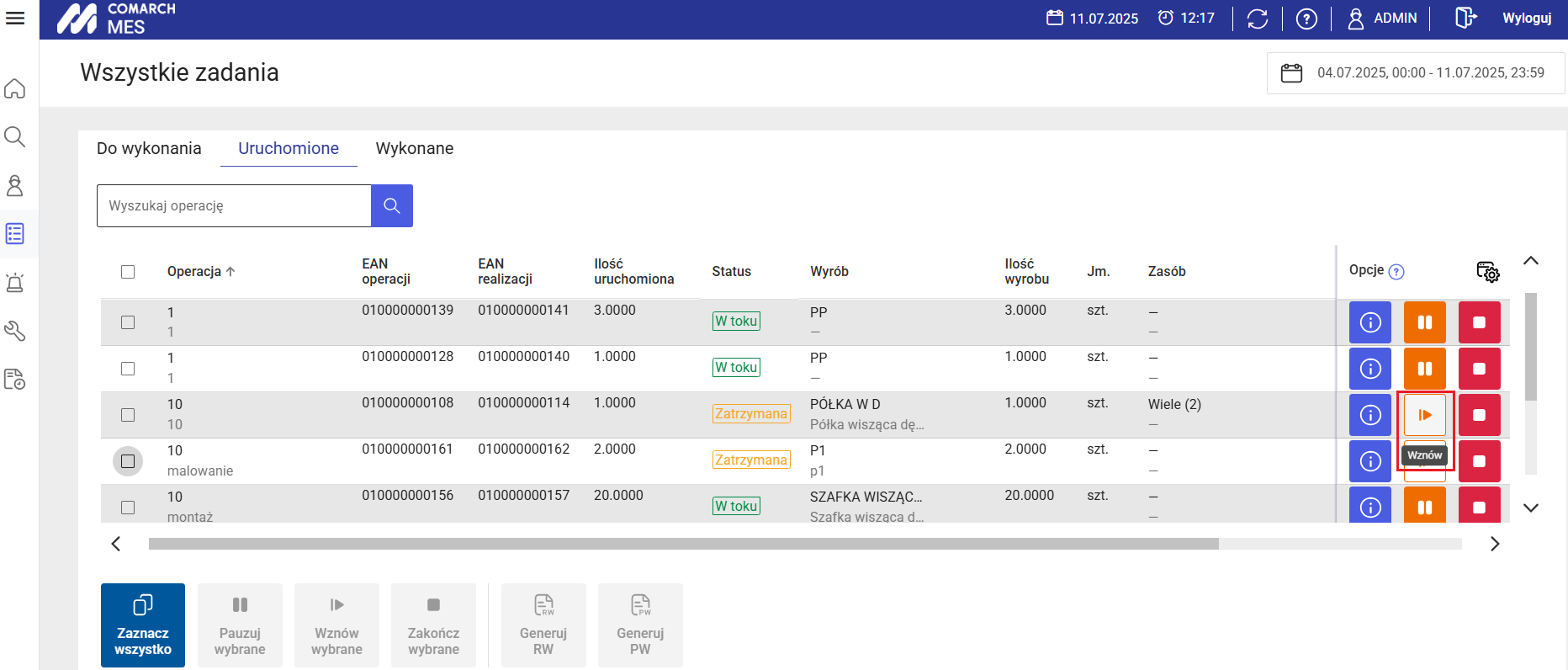Switch to the Wykonane tab
1568x670 pixels.
coord(414,148)
